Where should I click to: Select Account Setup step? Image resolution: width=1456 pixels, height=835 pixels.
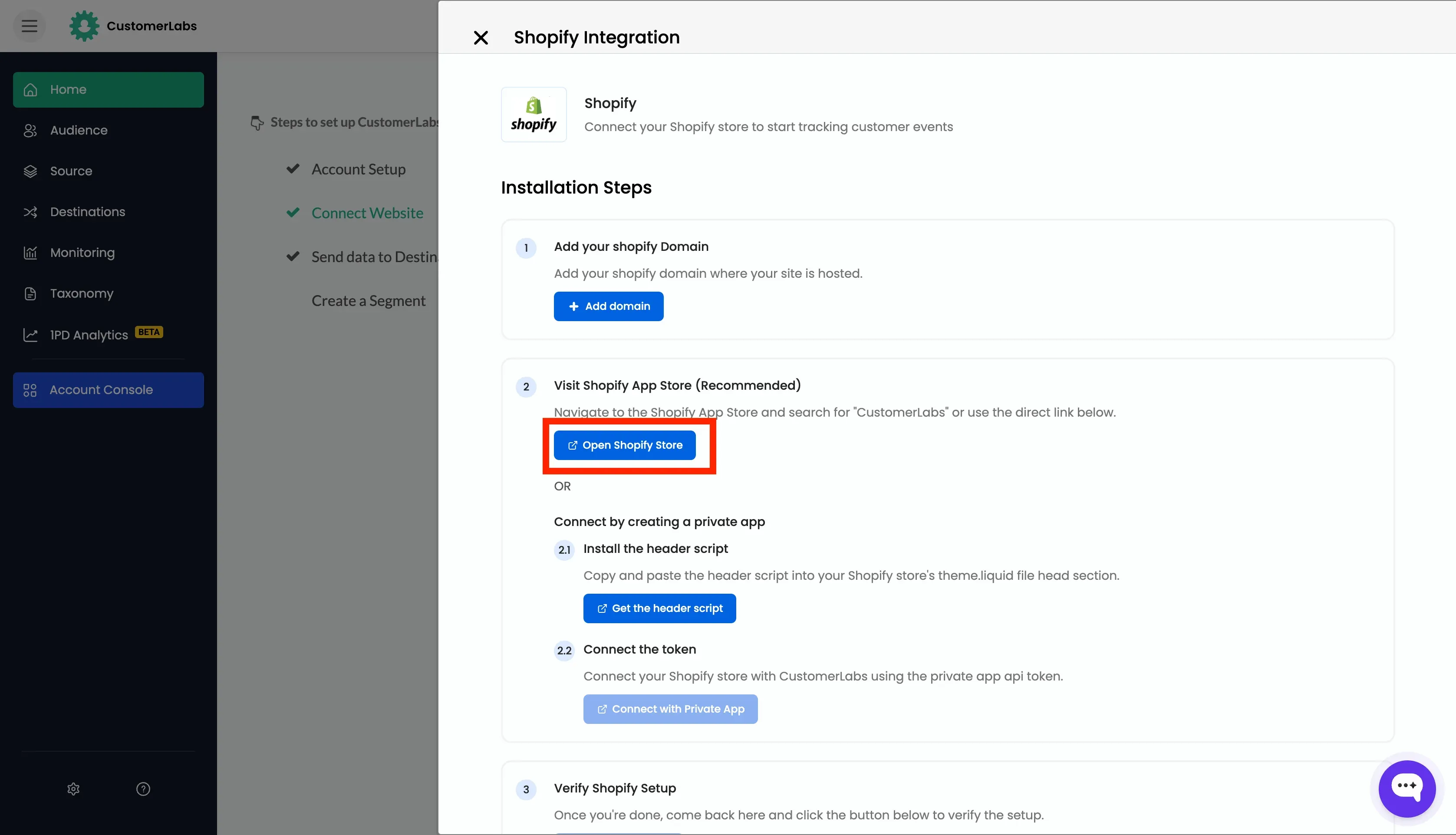tap(359, 169)
